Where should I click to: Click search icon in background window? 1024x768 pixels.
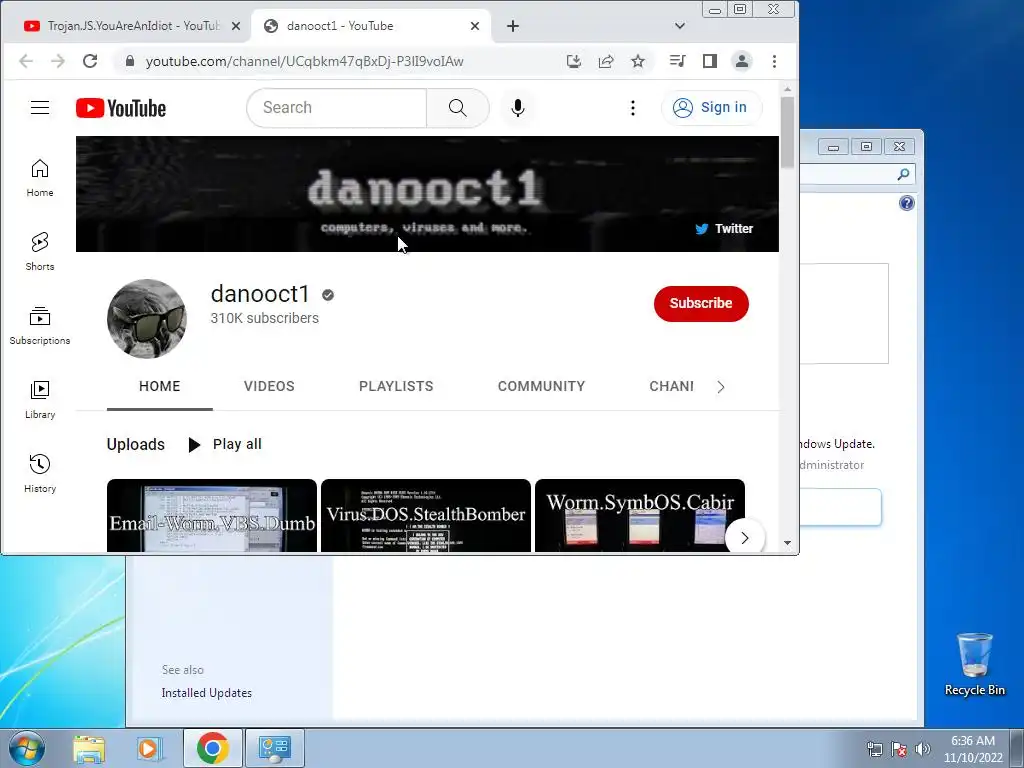pos(903,174)
